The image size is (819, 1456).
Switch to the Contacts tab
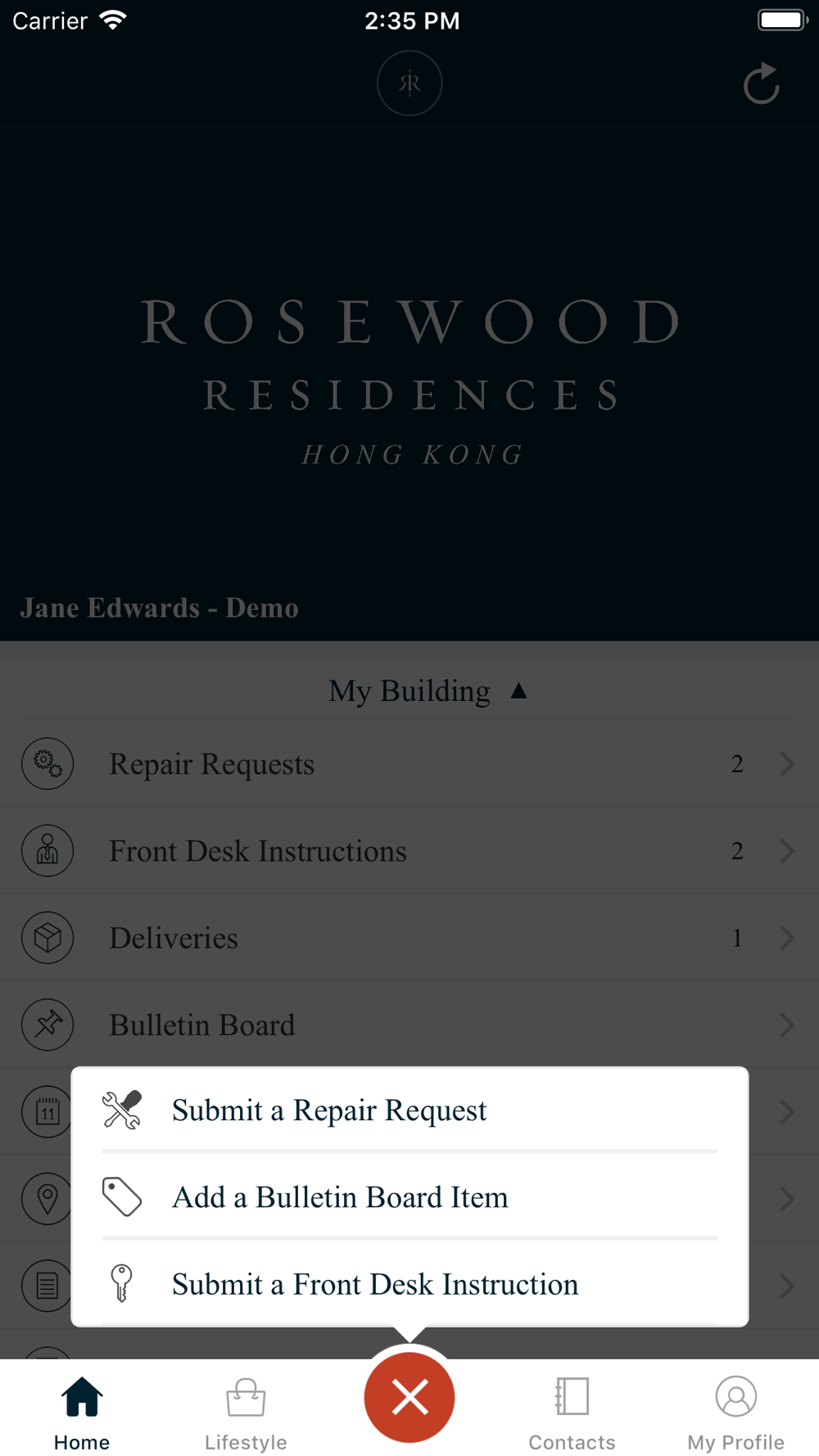tap(572, 1414)
